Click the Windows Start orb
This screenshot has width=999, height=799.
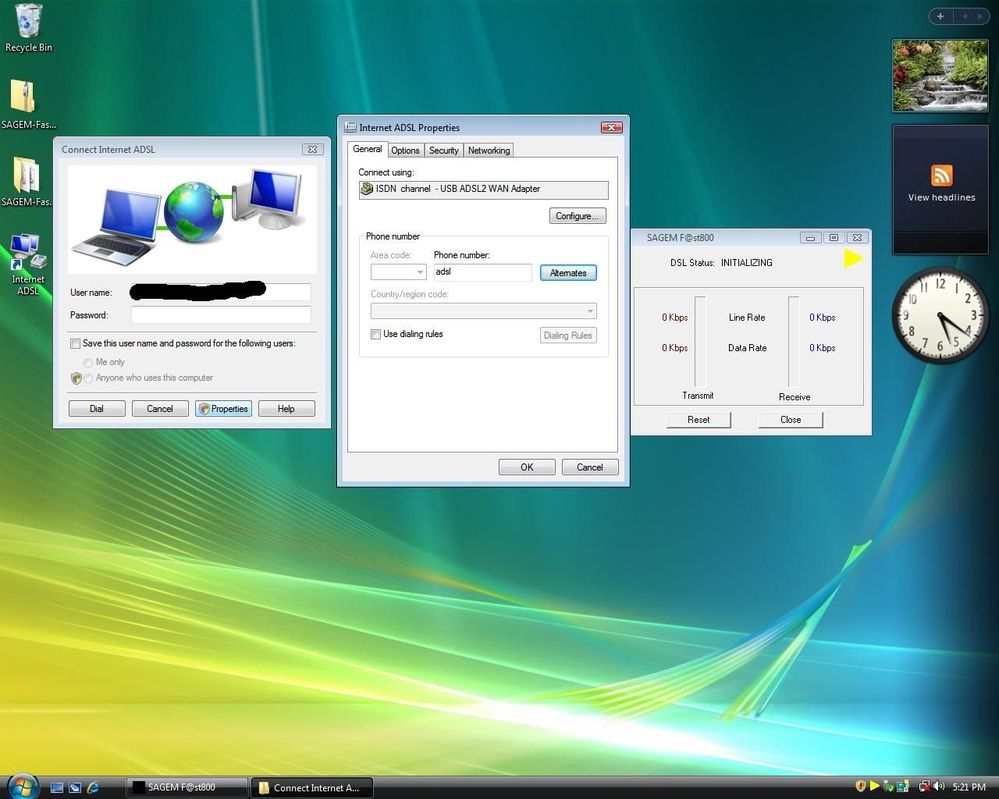[x=22, y=786]
